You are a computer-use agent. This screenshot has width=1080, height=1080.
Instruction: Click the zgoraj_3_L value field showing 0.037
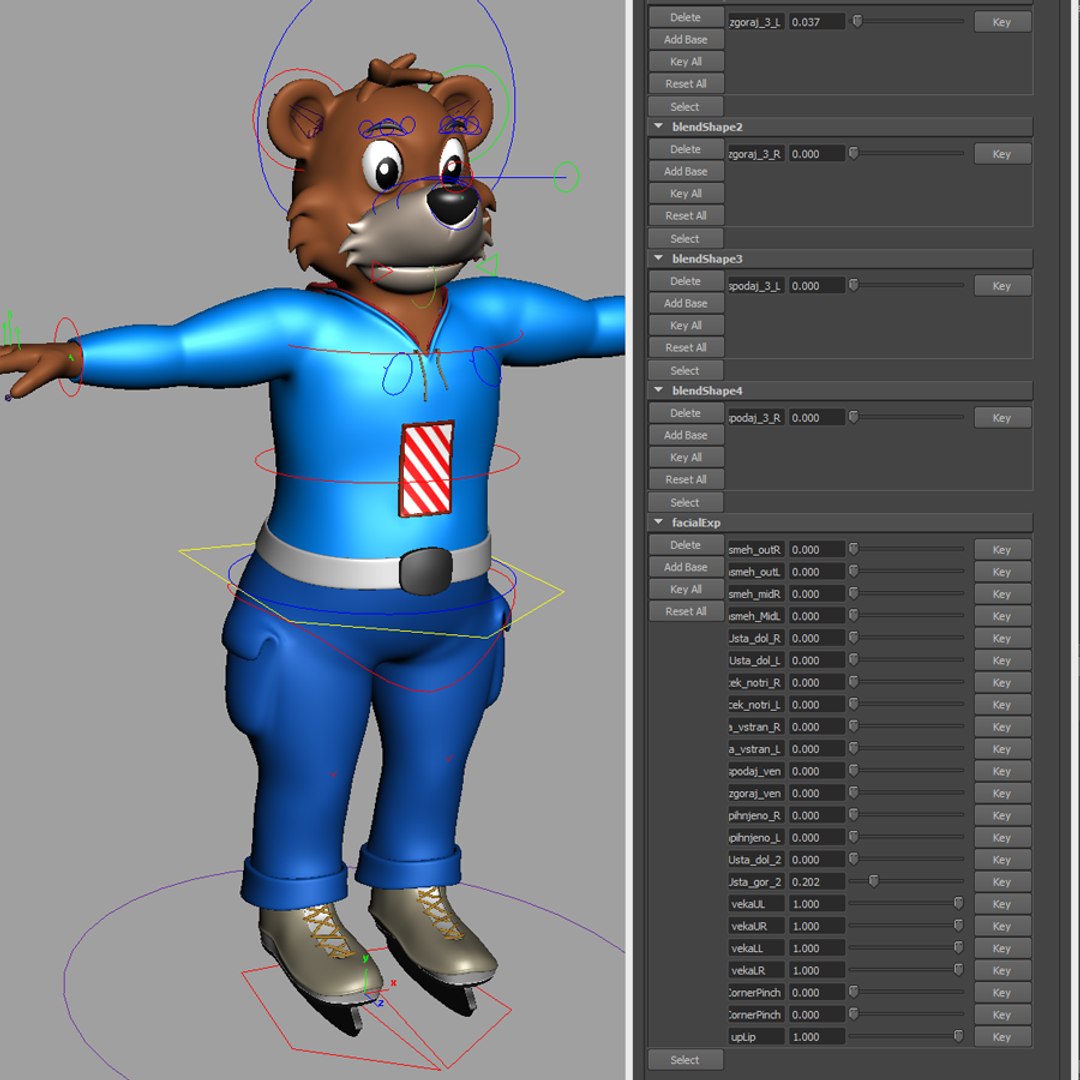pos(817,22)
